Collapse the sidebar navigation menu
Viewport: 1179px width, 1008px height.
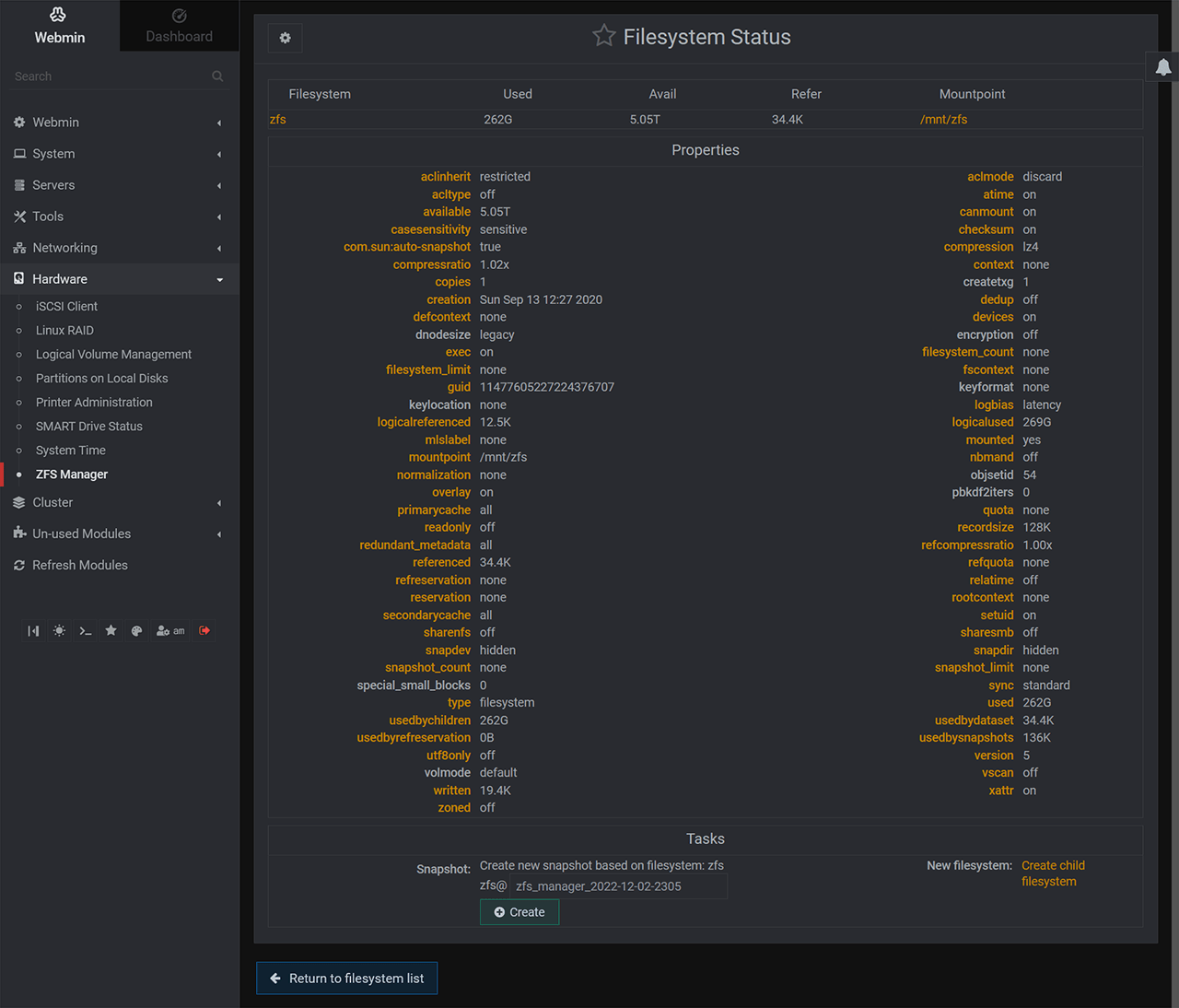click(33, 631)
